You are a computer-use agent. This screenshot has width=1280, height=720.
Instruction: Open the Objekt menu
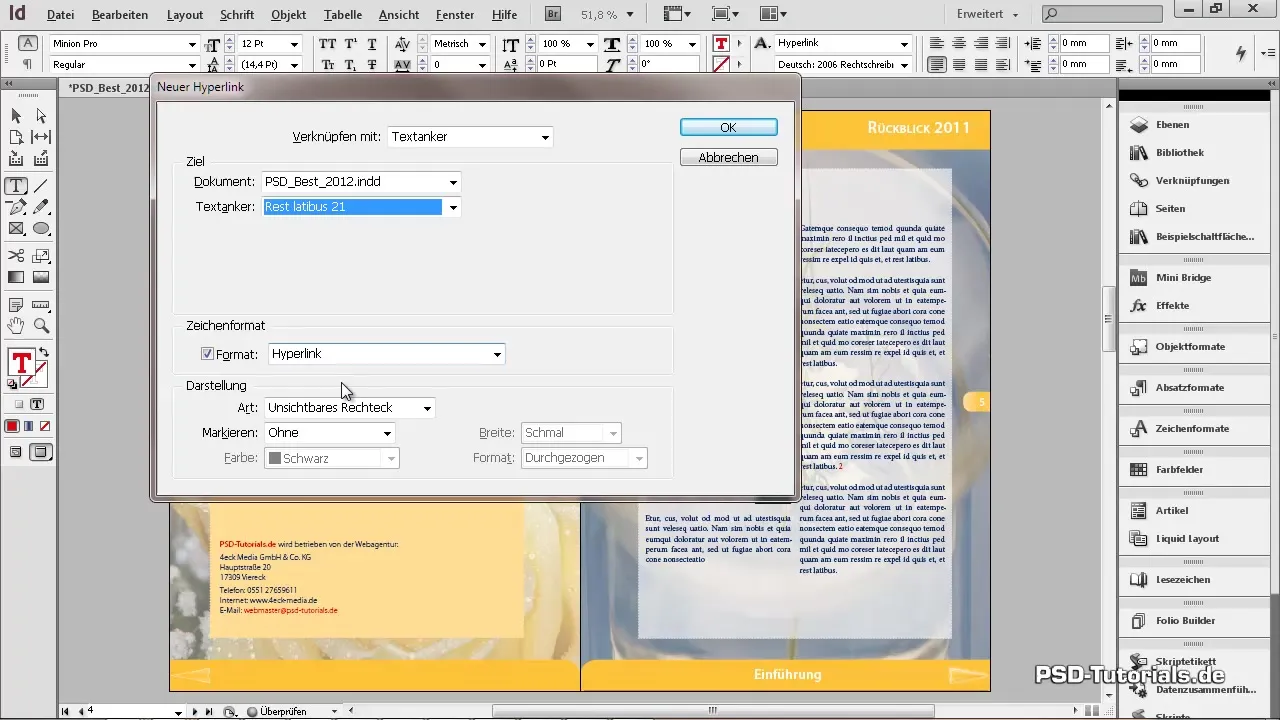click(289, 15)
